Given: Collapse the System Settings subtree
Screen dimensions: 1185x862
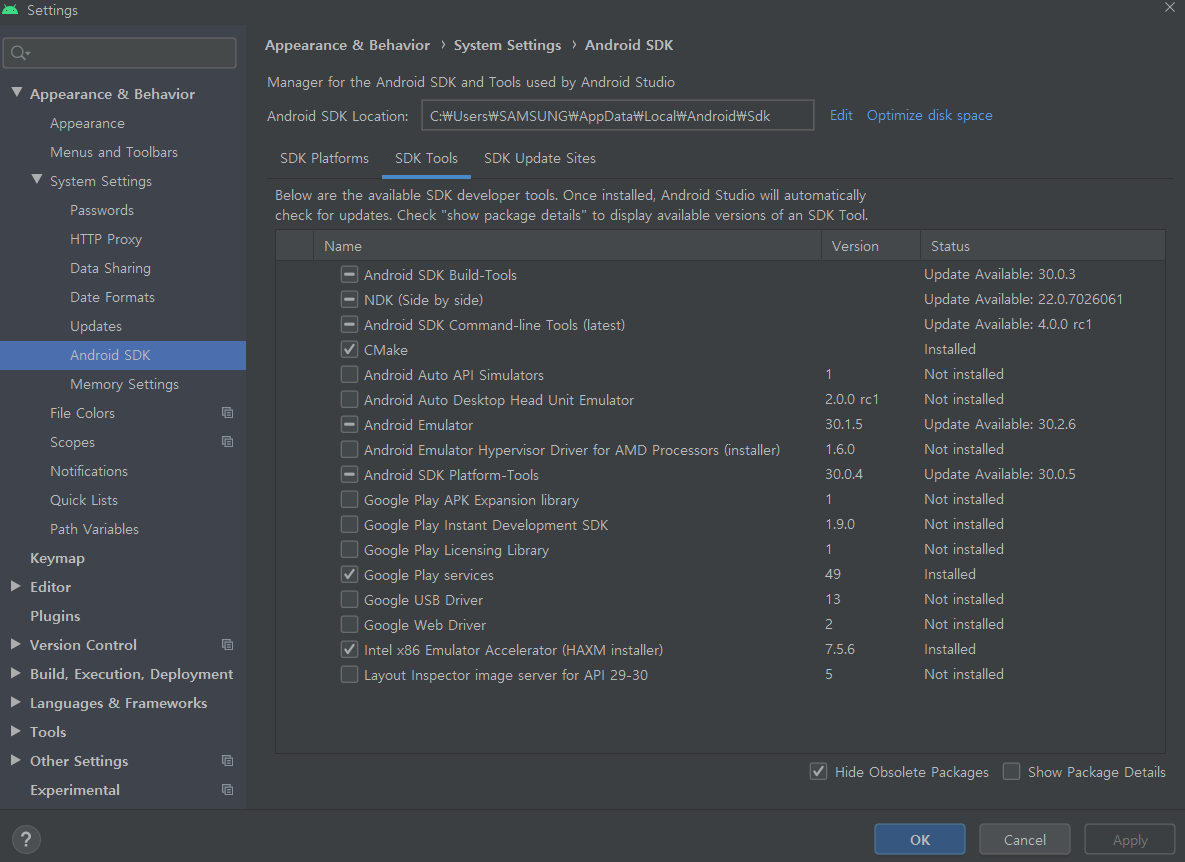Looking at the screenshot, I should [x=36, y=180].
